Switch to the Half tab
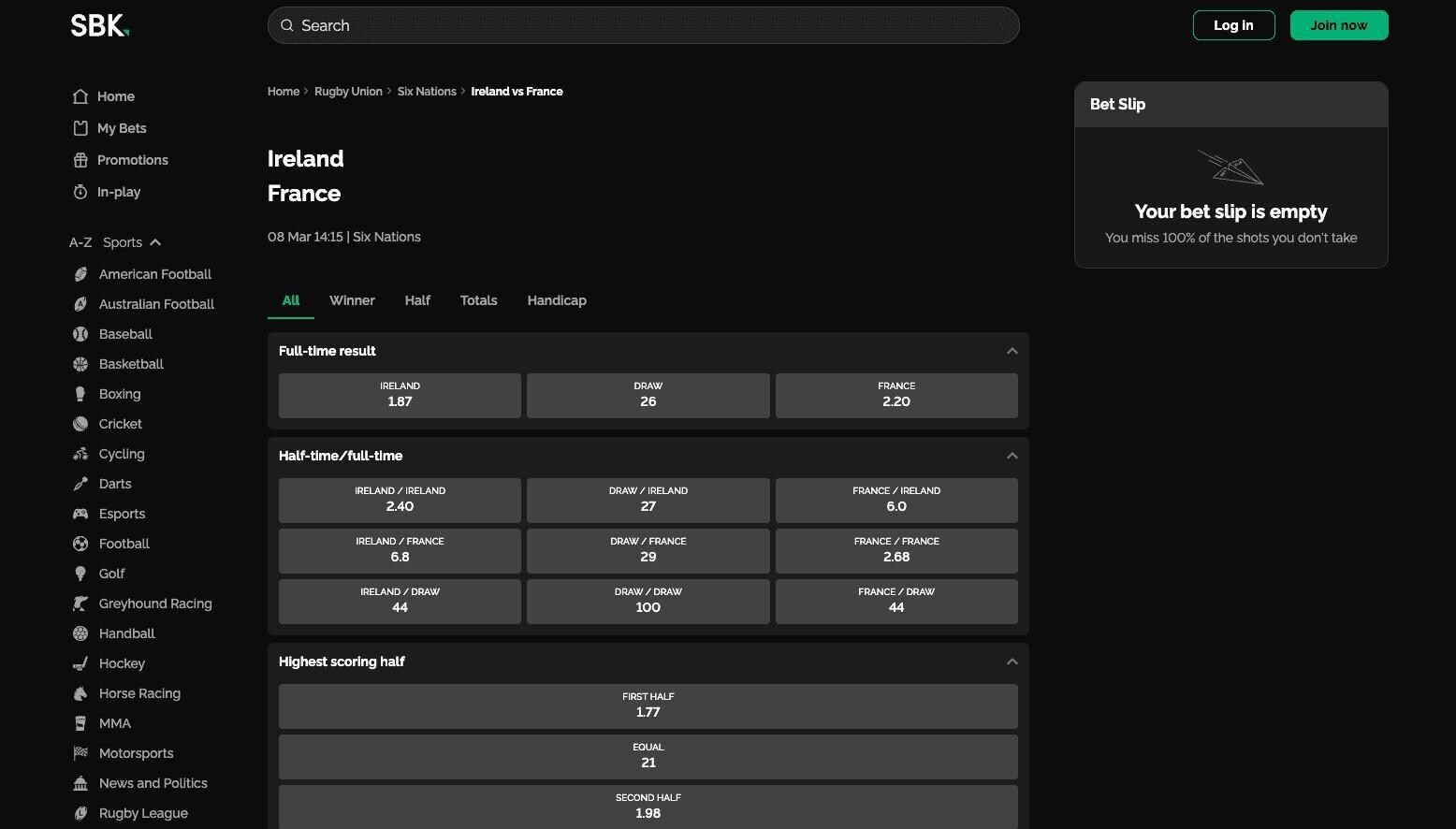This screenshot has width=1456, height=829. (417, 300)
